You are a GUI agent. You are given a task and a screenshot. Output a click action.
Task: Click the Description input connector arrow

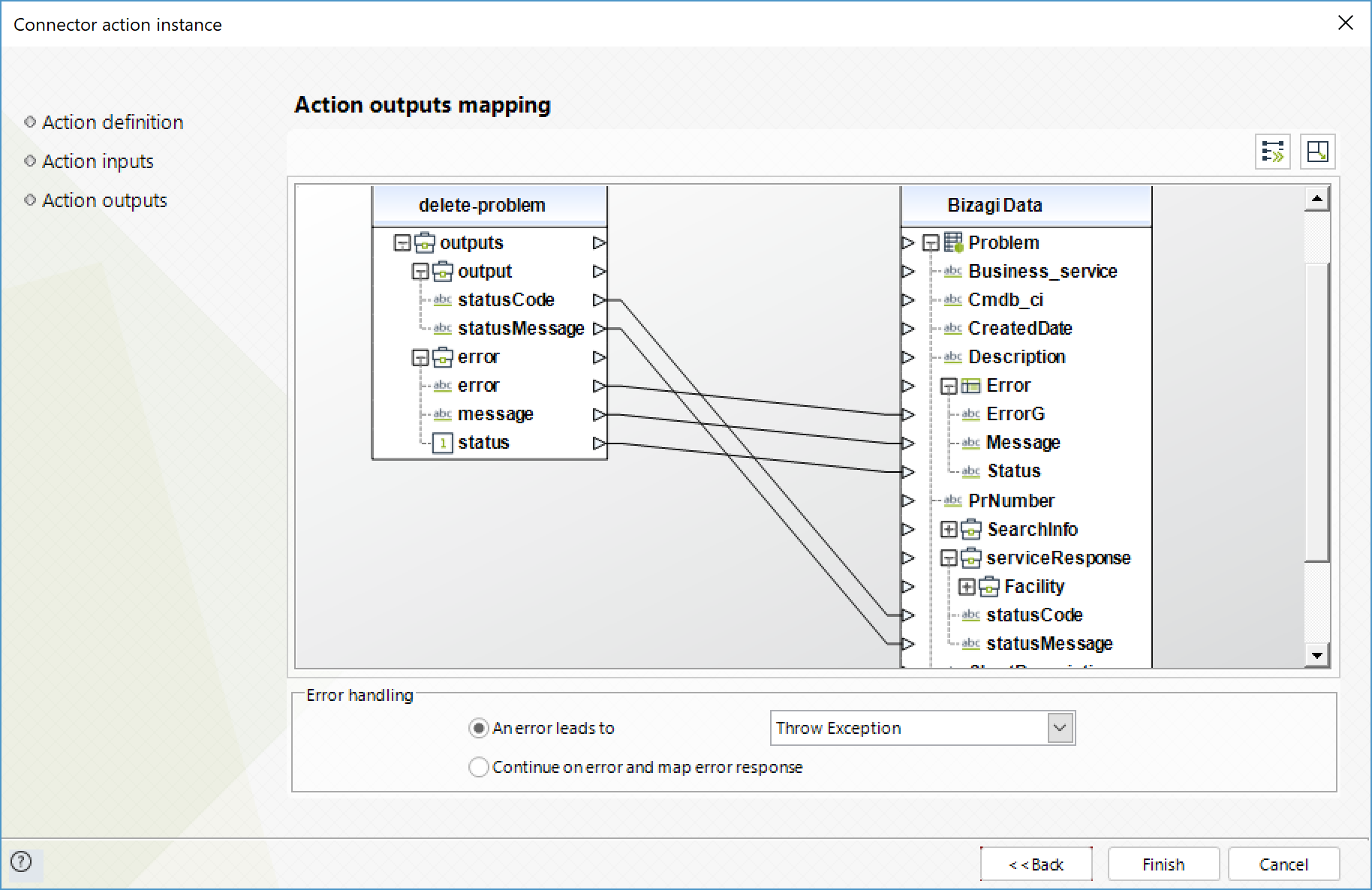coord(908,357)
